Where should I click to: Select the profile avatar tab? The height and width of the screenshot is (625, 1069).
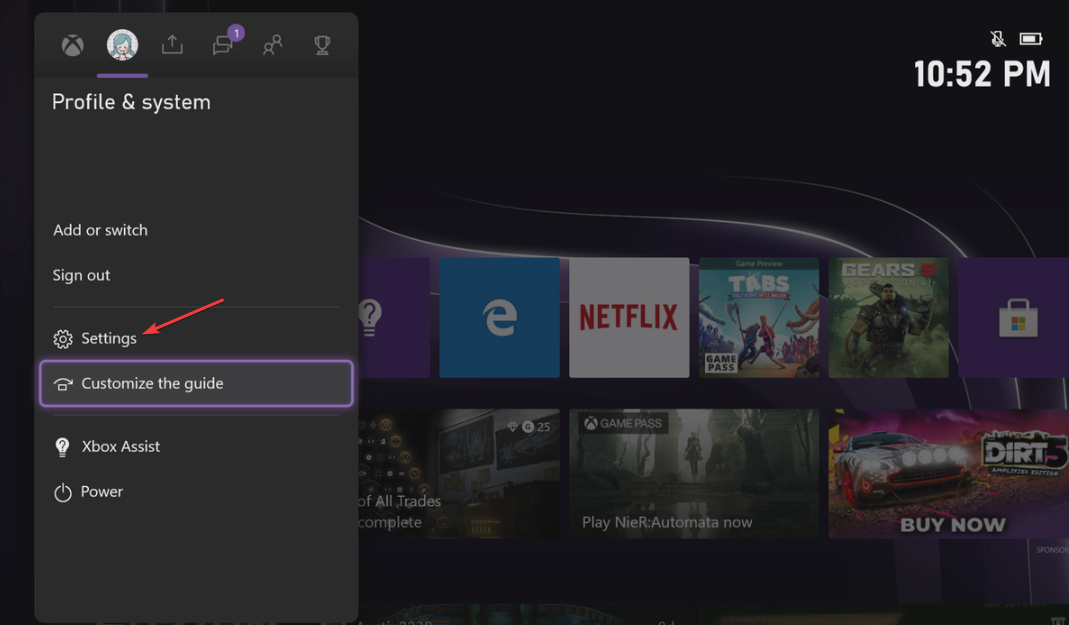tap(123, 45)
